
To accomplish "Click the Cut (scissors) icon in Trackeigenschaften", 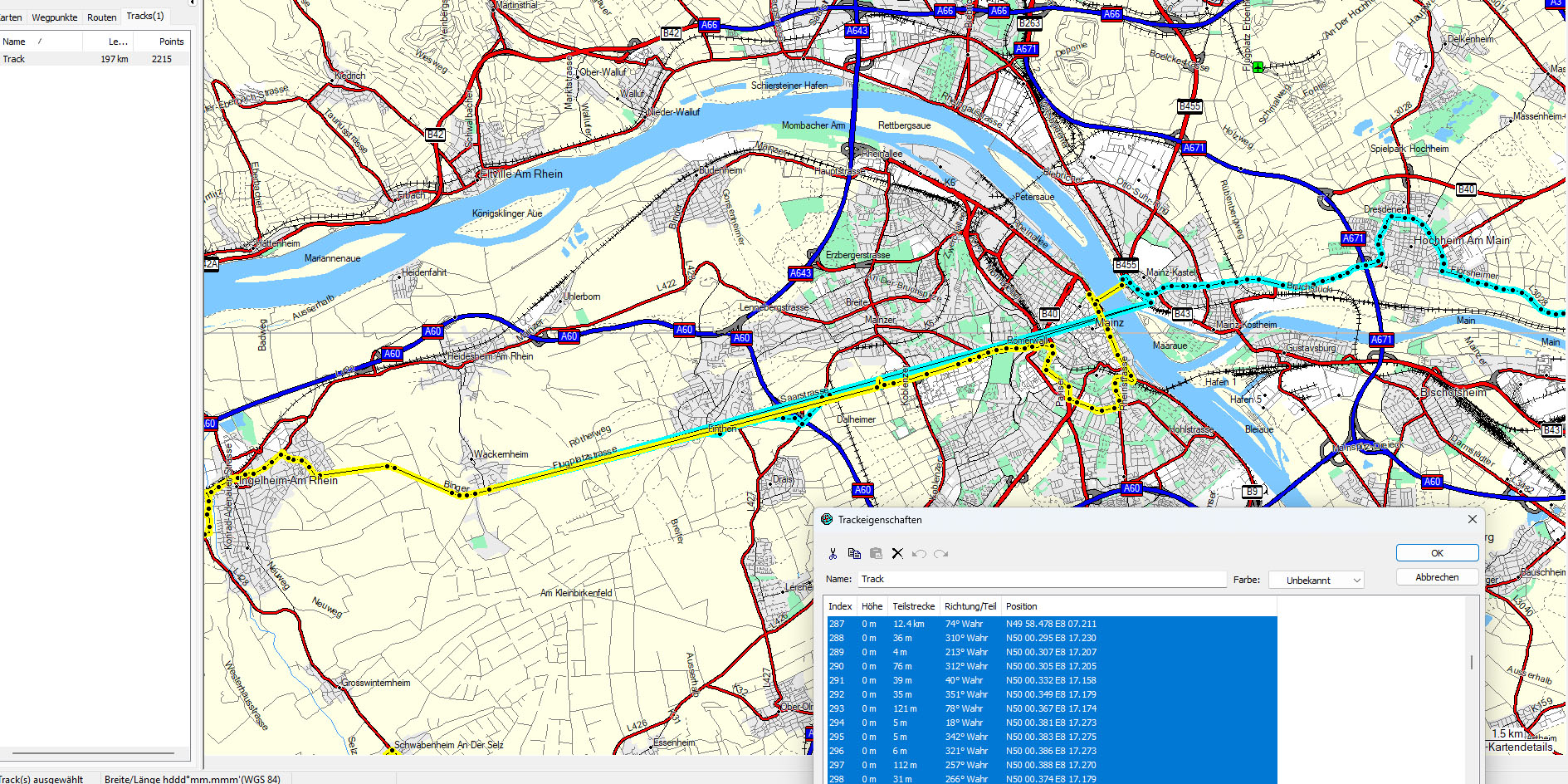I will [x=833, y=554].
